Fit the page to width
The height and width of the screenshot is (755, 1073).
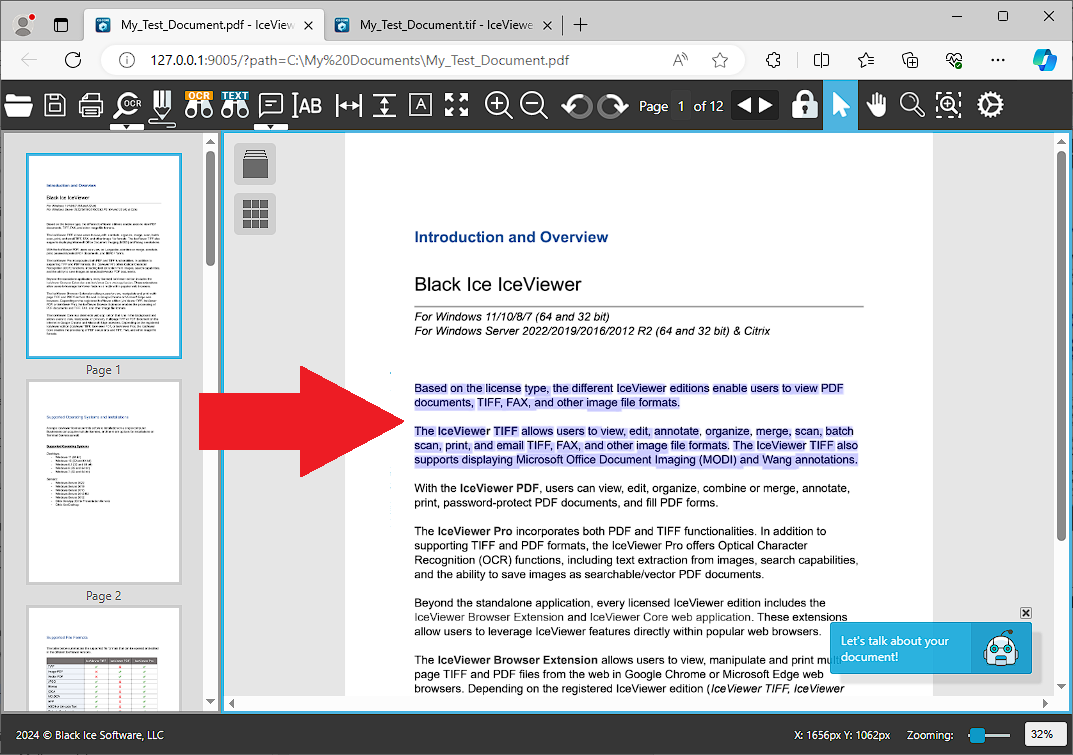(348, 105)
